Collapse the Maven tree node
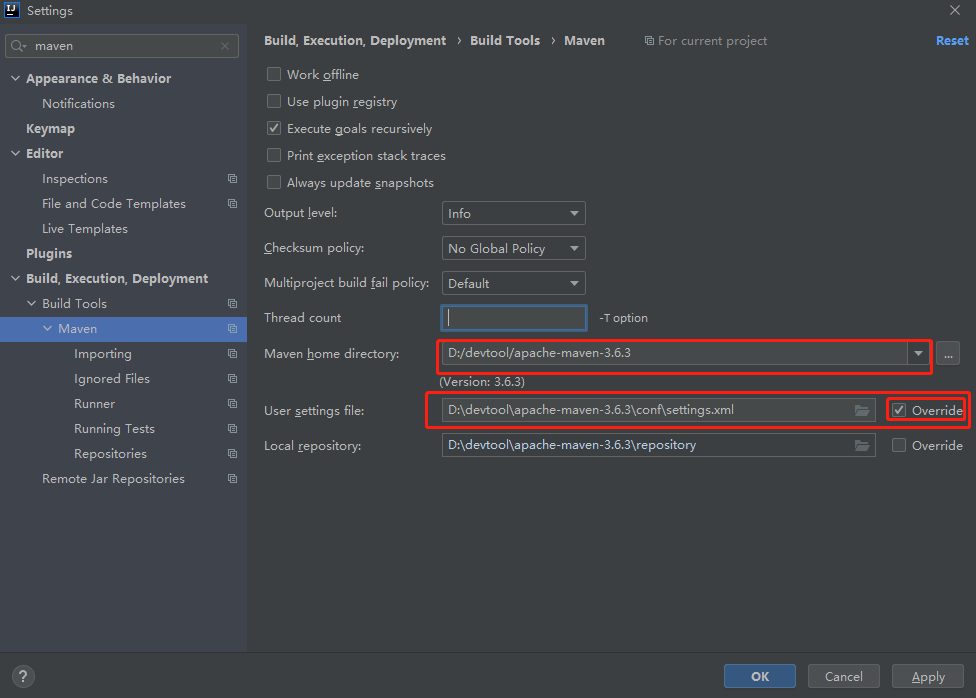The image size is (976, 698). coord(48,328)
